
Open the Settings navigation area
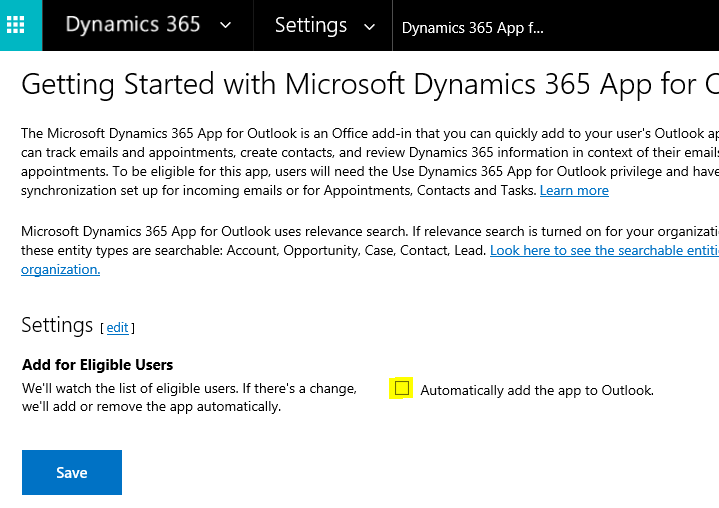(x=310, y=25)
